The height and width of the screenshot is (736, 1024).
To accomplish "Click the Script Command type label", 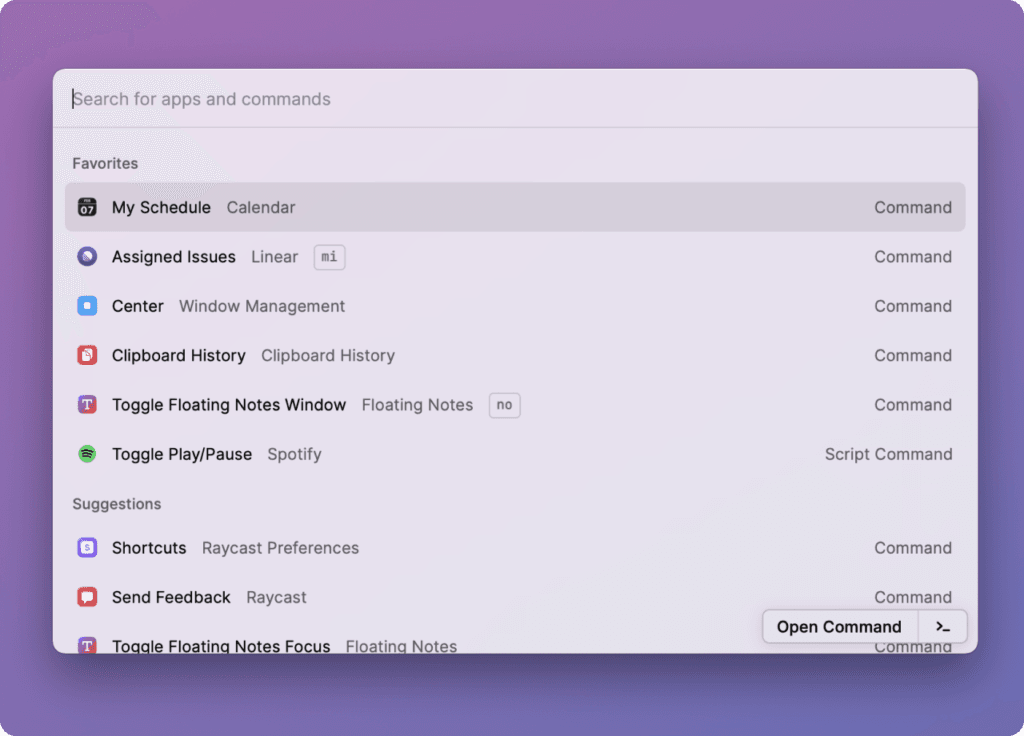I will tap(888, 454).
